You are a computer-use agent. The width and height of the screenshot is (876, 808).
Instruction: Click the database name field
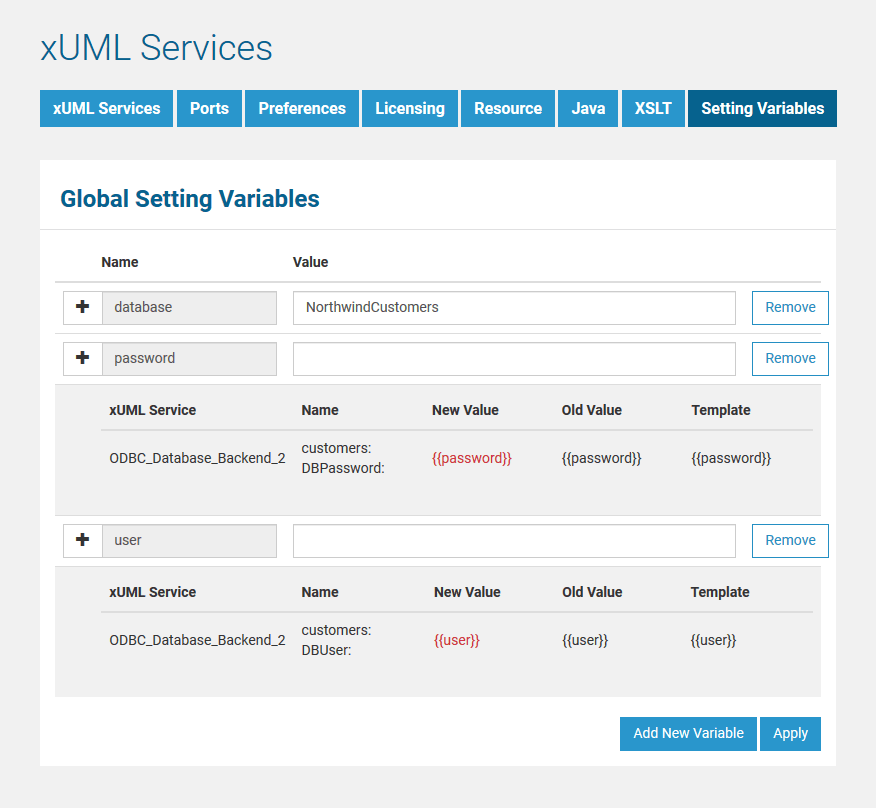(189, 308)
